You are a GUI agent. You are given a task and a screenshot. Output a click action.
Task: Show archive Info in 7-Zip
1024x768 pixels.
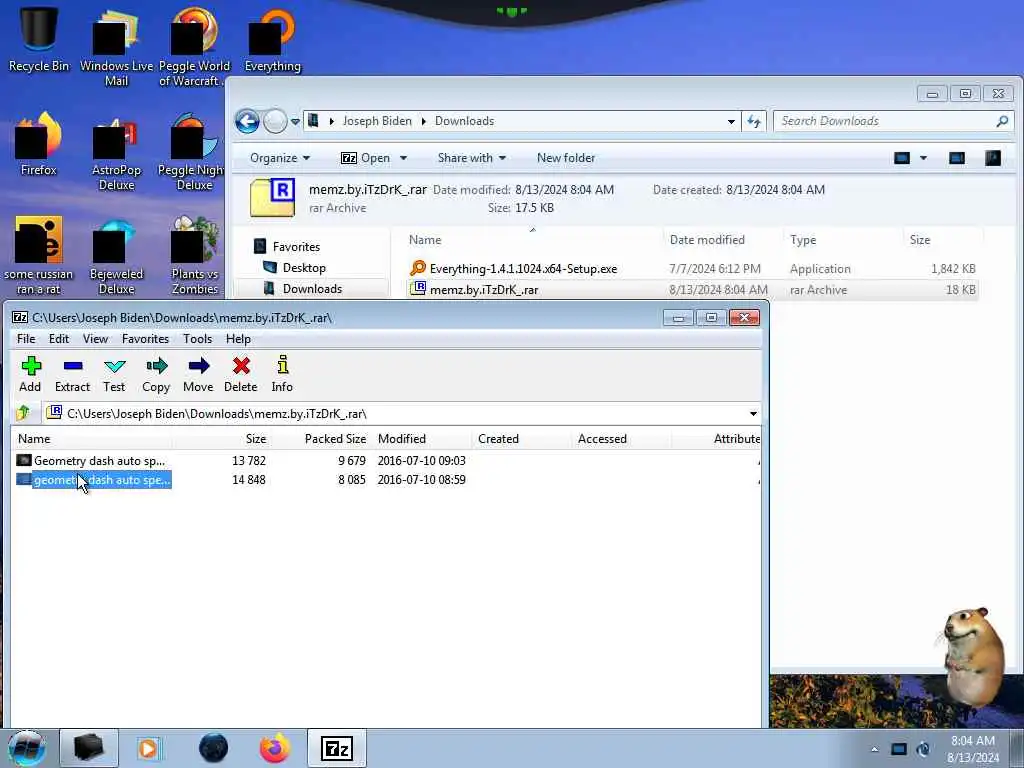pyautogui.click(x=282, y=374)
